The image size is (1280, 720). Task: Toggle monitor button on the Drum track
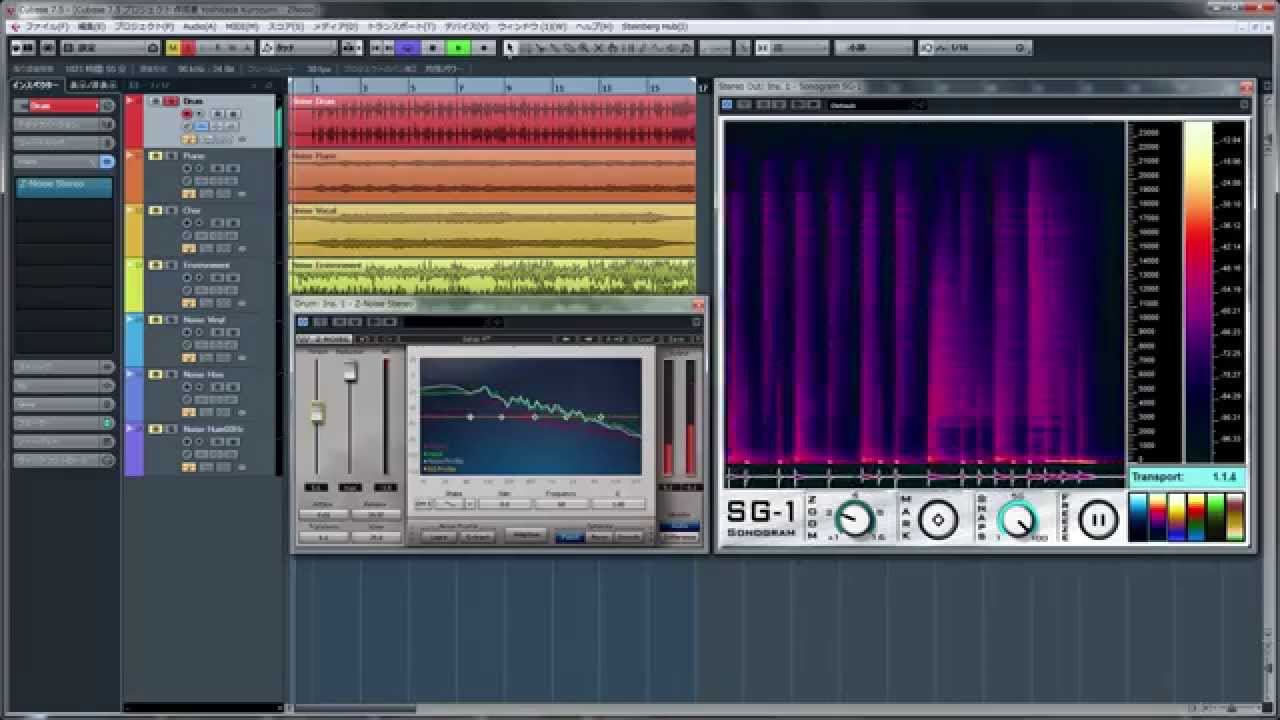coord(199,114)
